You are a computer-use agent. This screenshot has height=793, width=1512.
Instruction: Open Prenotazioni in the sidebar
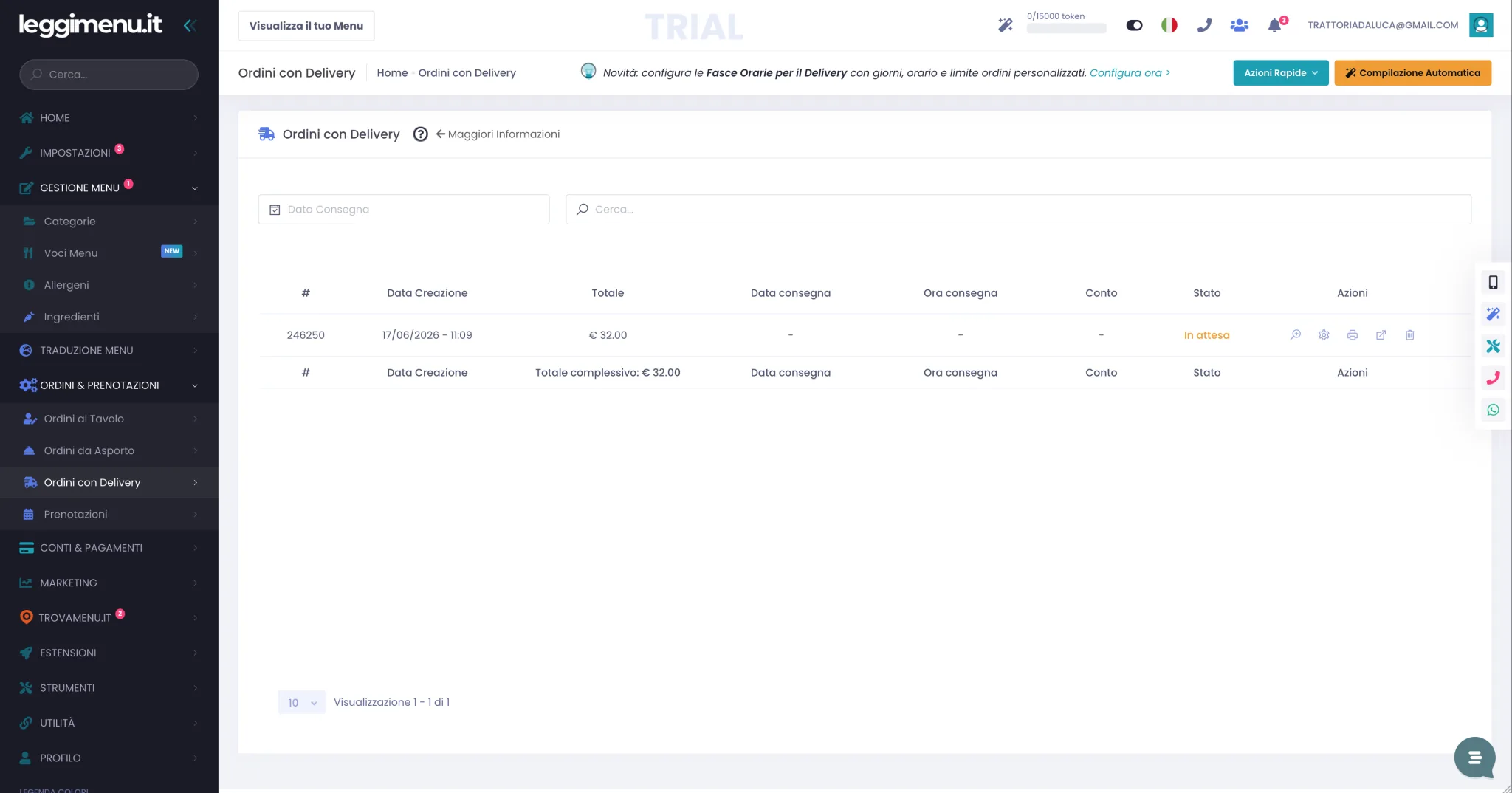pos(109,515)
